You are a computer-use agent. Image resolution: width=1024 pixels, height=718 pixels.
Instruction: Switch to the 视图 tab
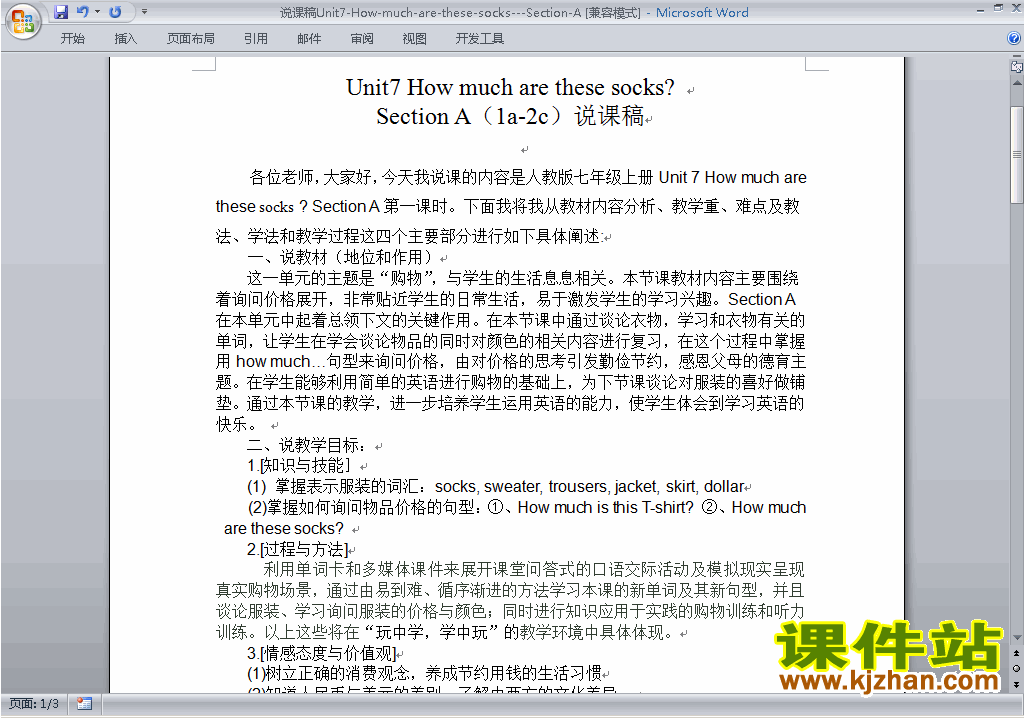415,39
